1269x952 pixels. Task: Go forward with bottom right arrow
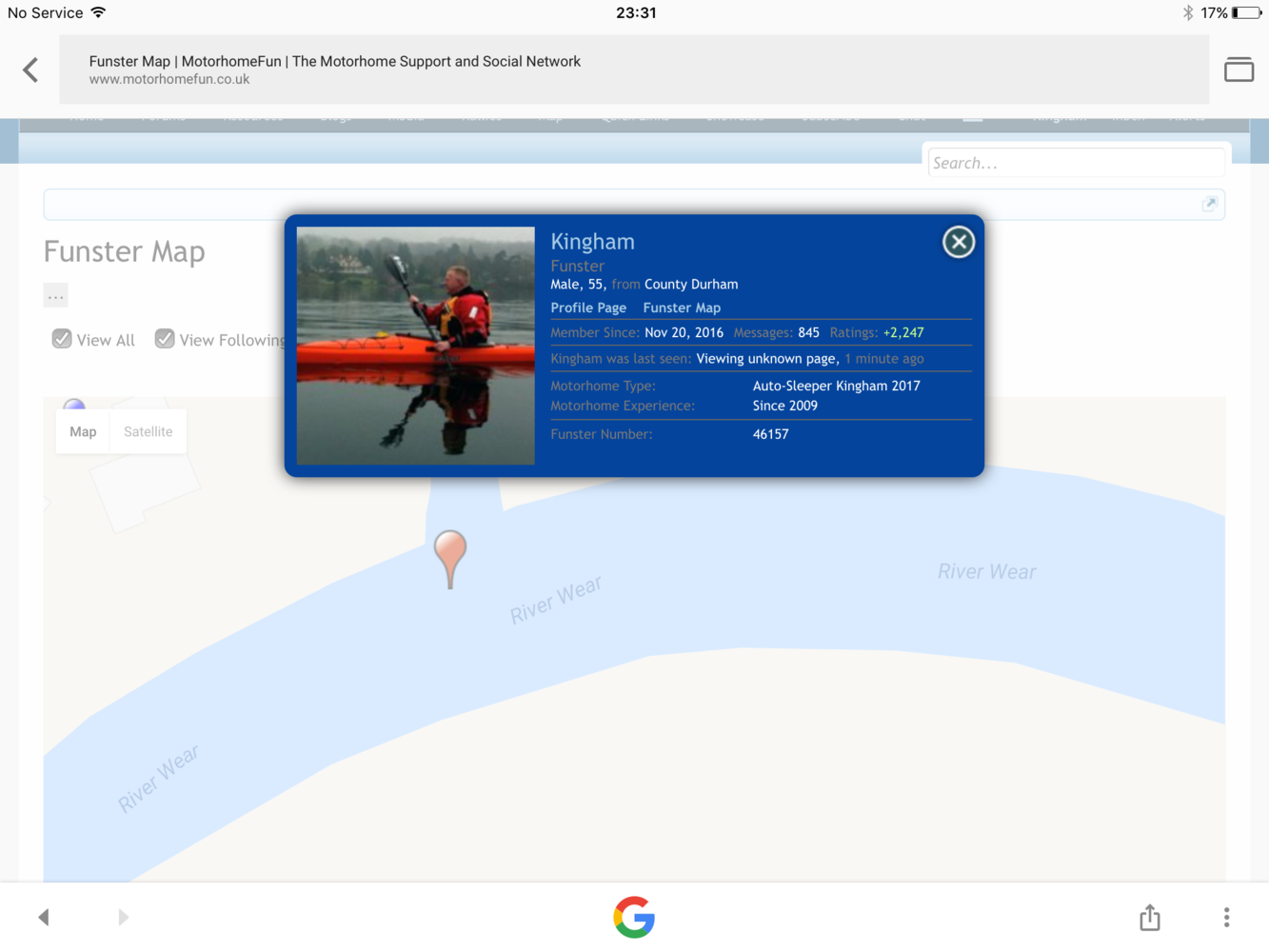123,917
